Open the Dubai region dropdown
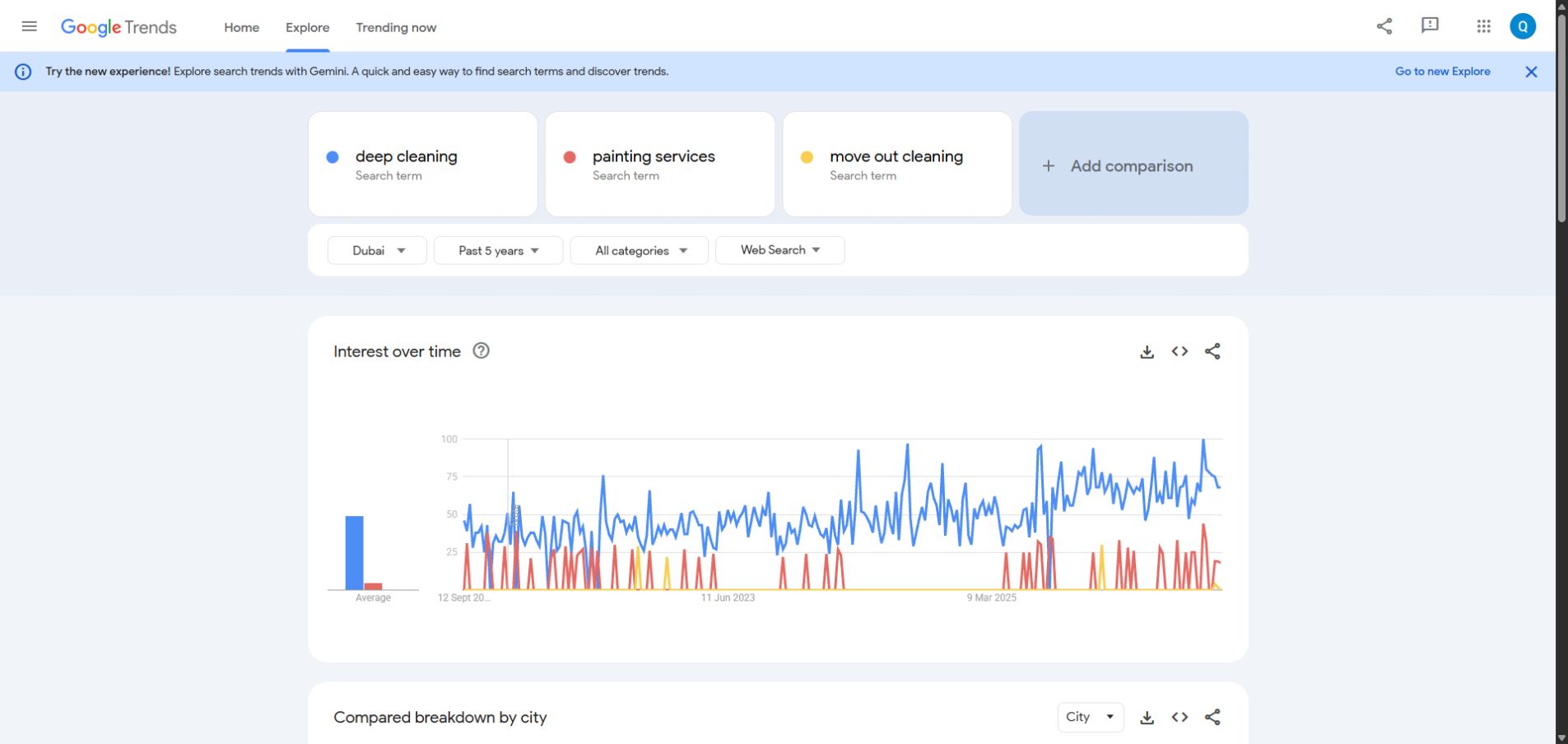The image size is (1568, 744). pos(377,250)
